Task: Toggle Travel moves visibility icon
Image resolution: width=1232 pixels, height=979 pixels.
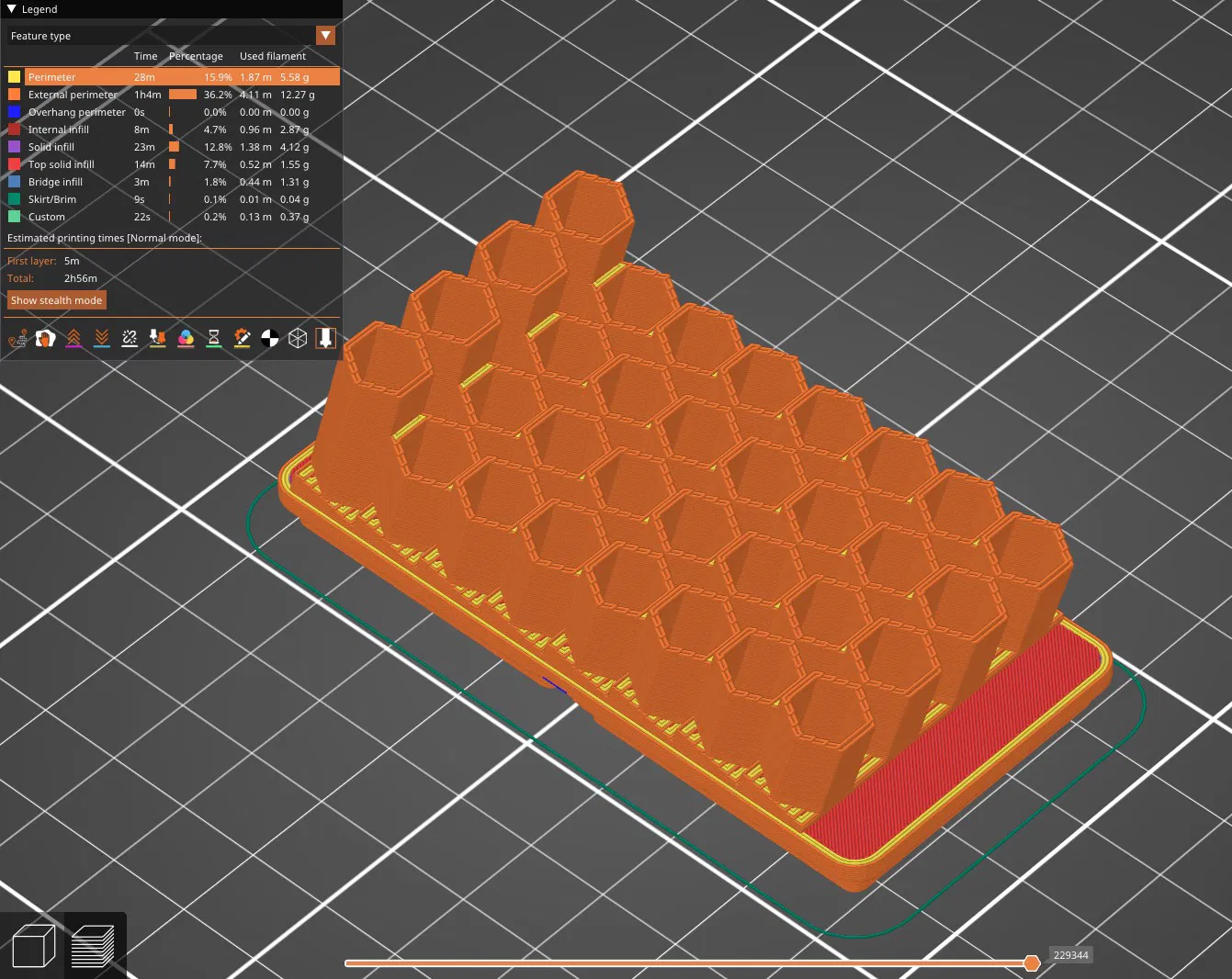Action: point(17,339)
